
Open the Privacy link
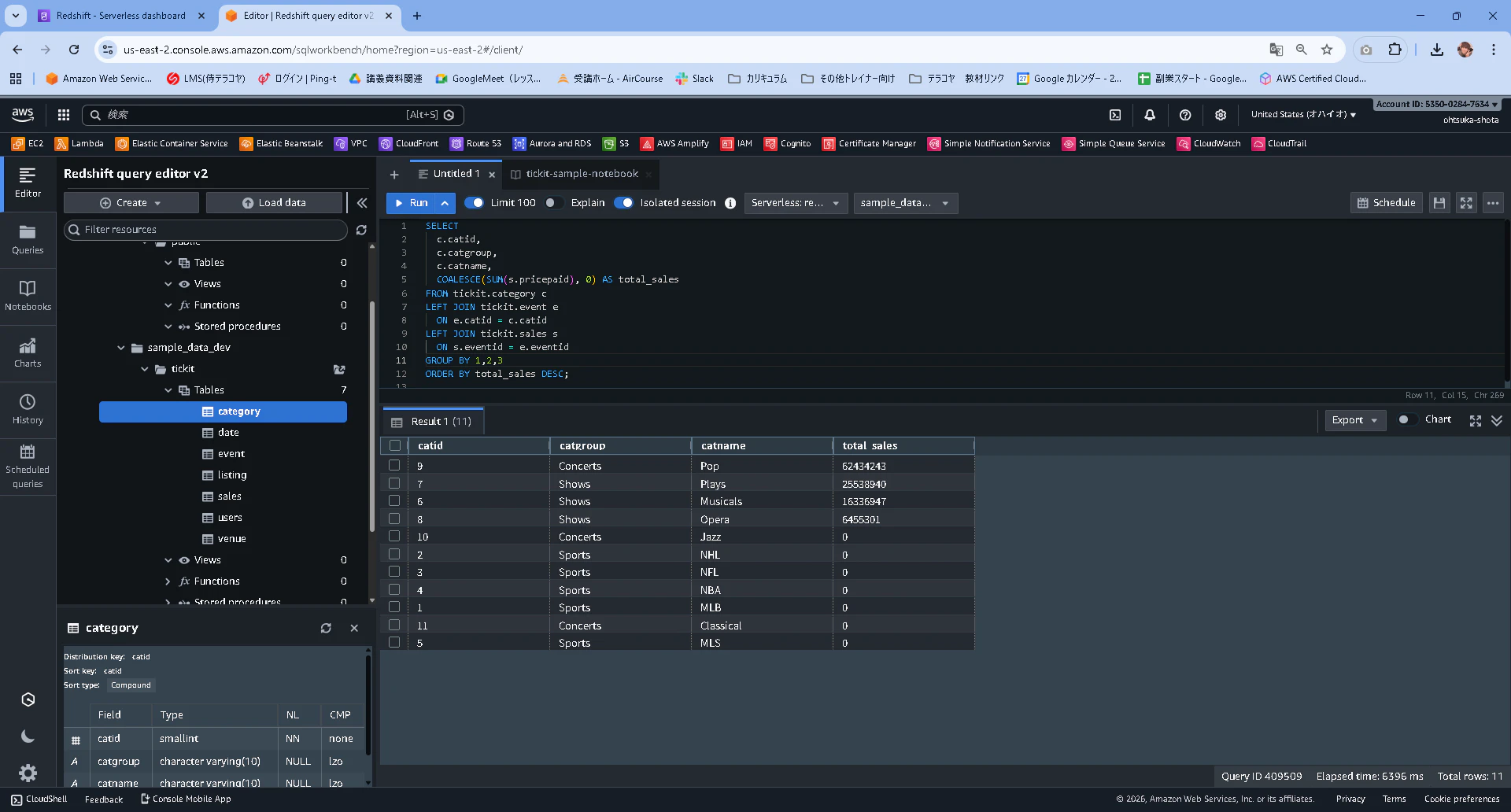point(1350,799)
